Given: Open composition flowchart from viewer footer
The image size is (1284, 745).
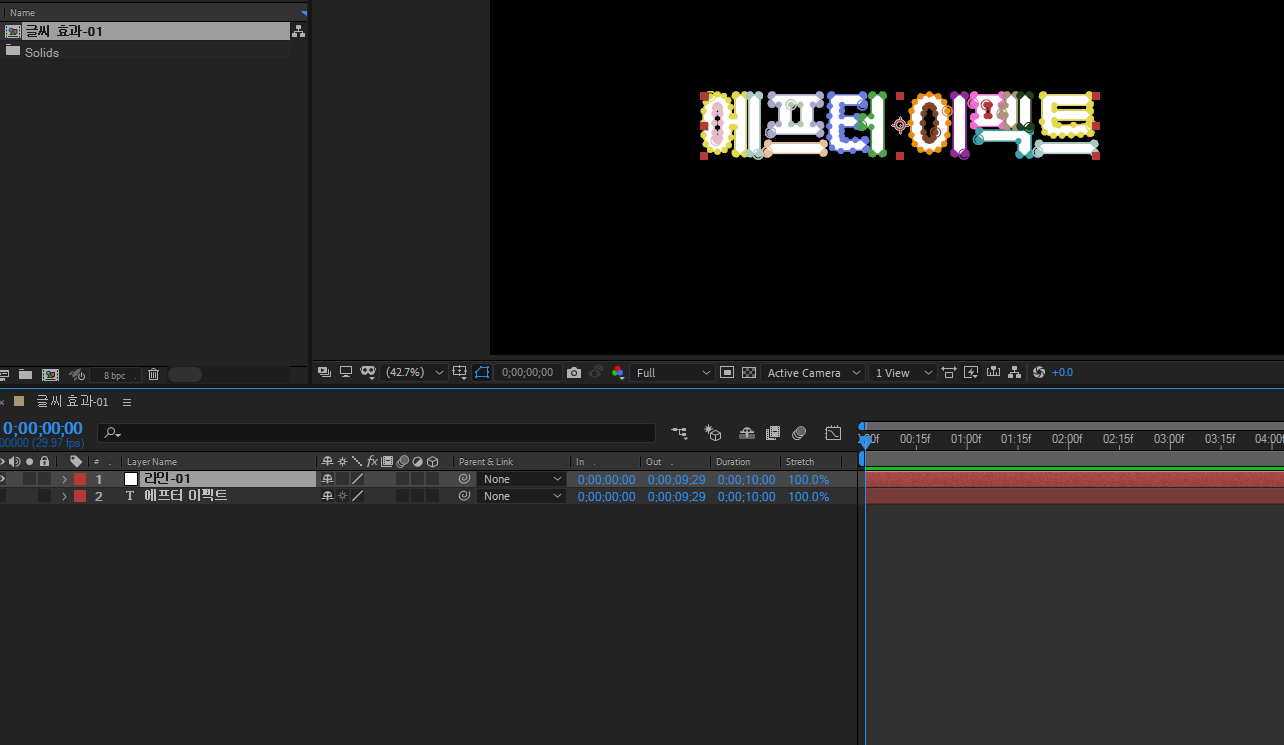Looking at the screenshot, I should click(x=1015, y=372).
